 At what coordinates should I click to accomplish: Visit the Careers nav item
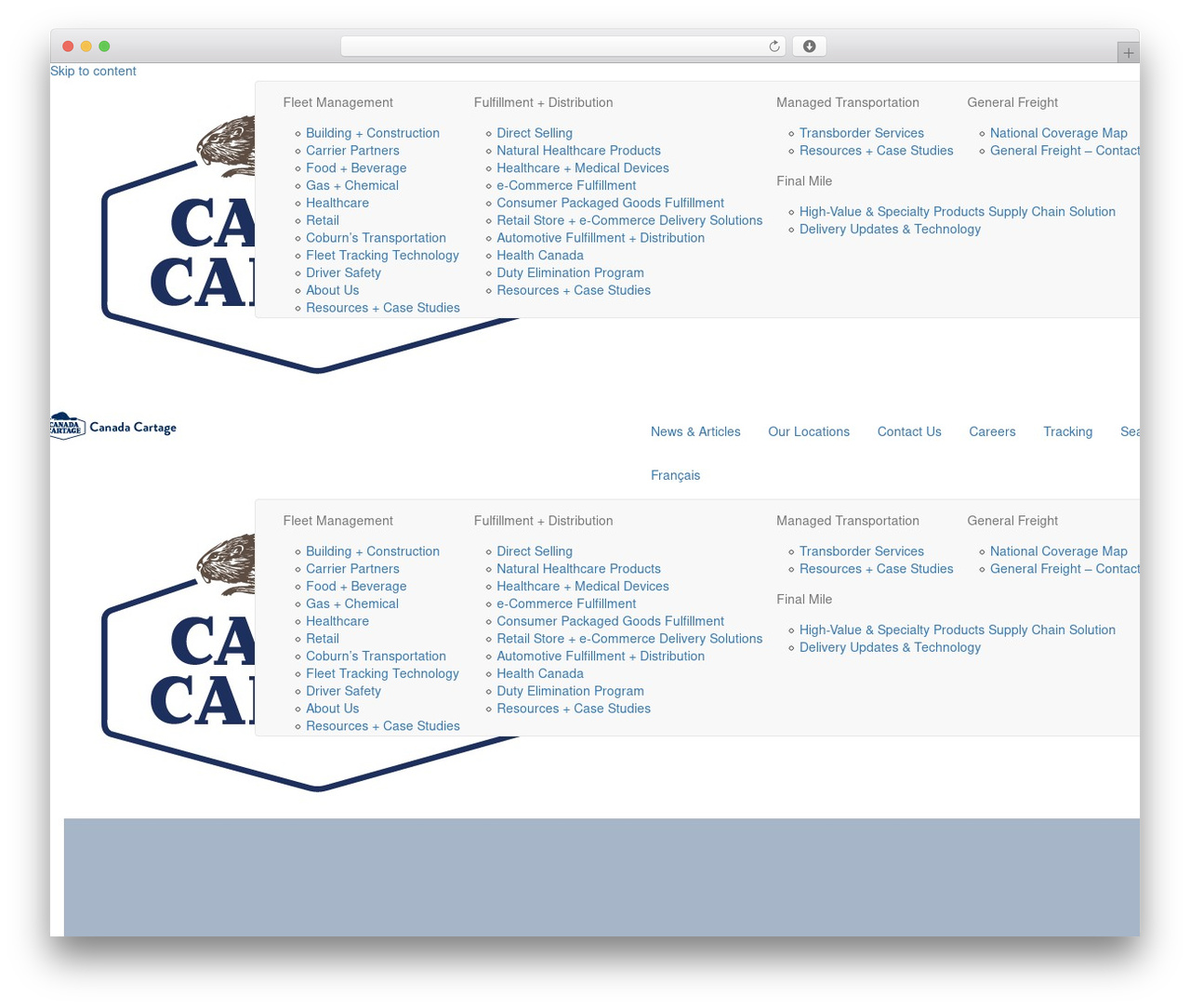coord(992,431)
